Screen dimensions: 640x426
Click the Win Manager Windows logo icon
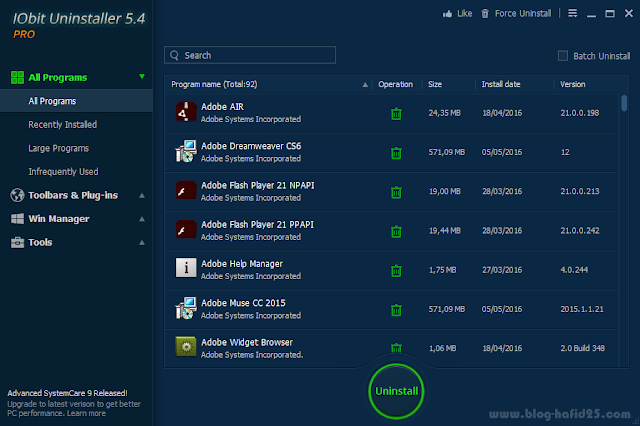17,219
